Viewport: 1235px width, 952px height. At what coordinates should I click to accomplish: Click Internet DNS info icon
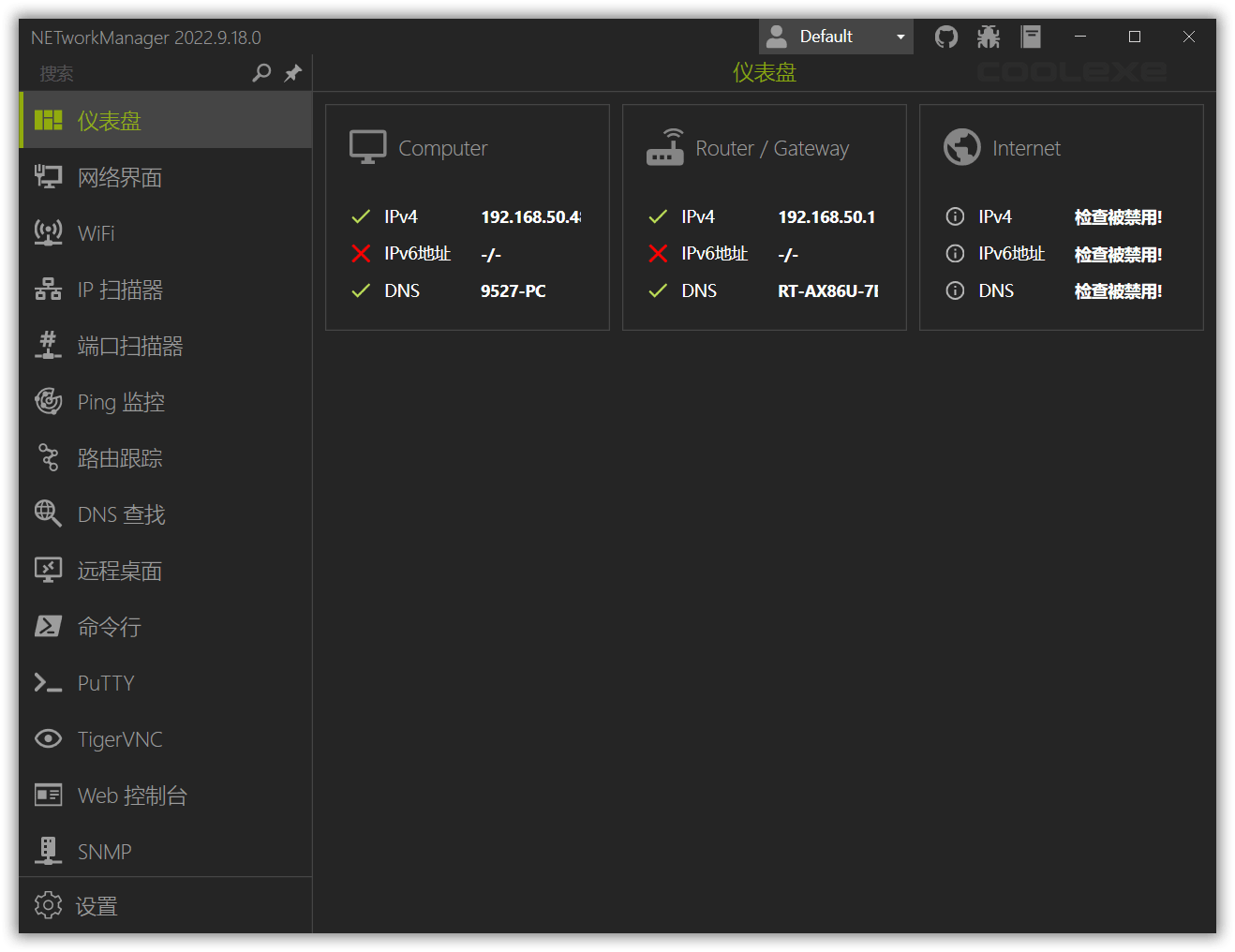click(955, 290)
